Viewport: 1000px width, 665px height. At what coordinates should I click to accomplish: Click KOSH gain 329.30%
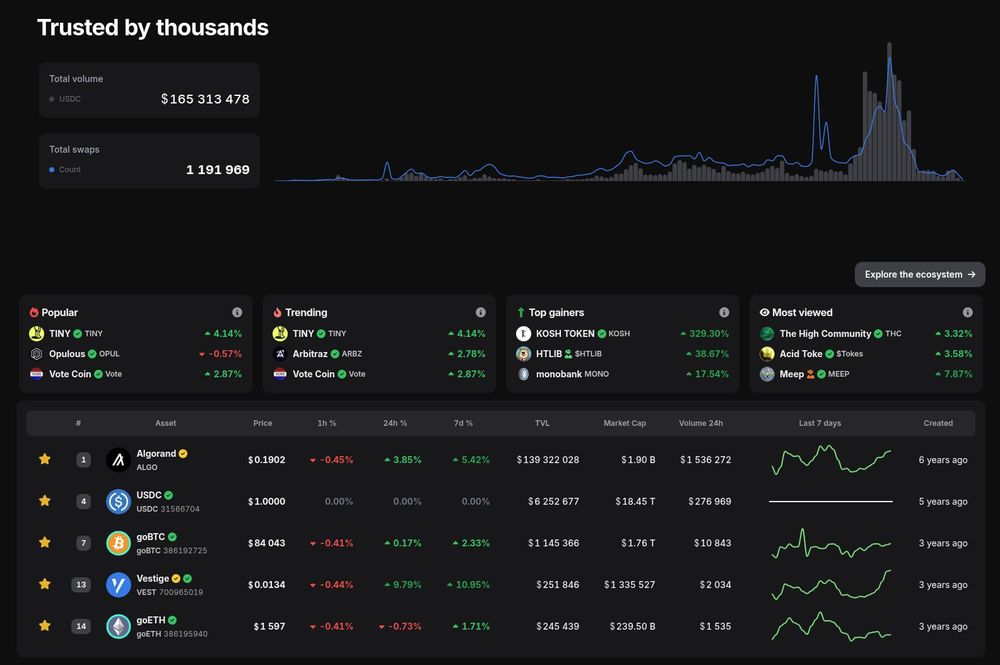pyautogui.click(x=705, y=333)
